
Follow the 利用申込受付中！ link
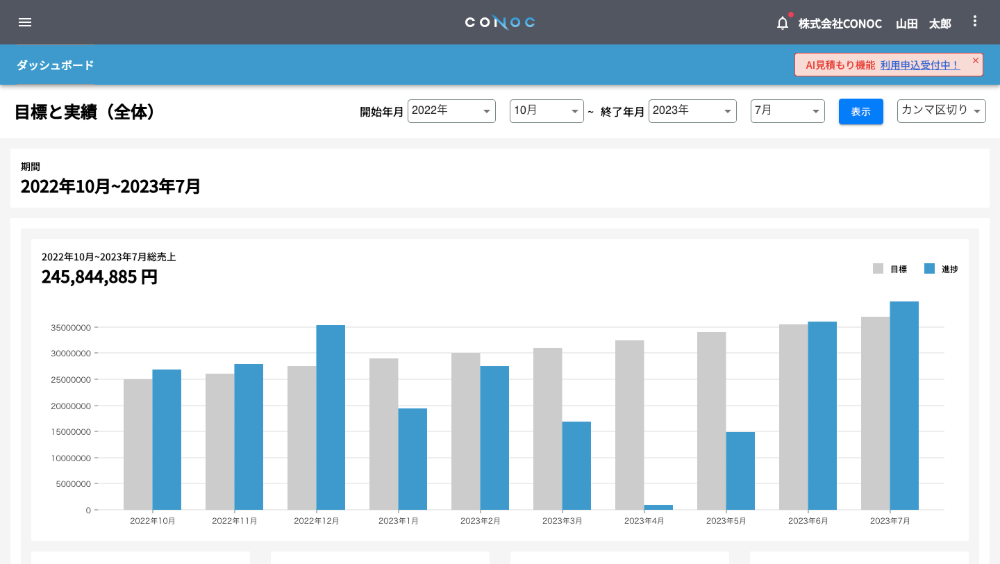[920, 65]
